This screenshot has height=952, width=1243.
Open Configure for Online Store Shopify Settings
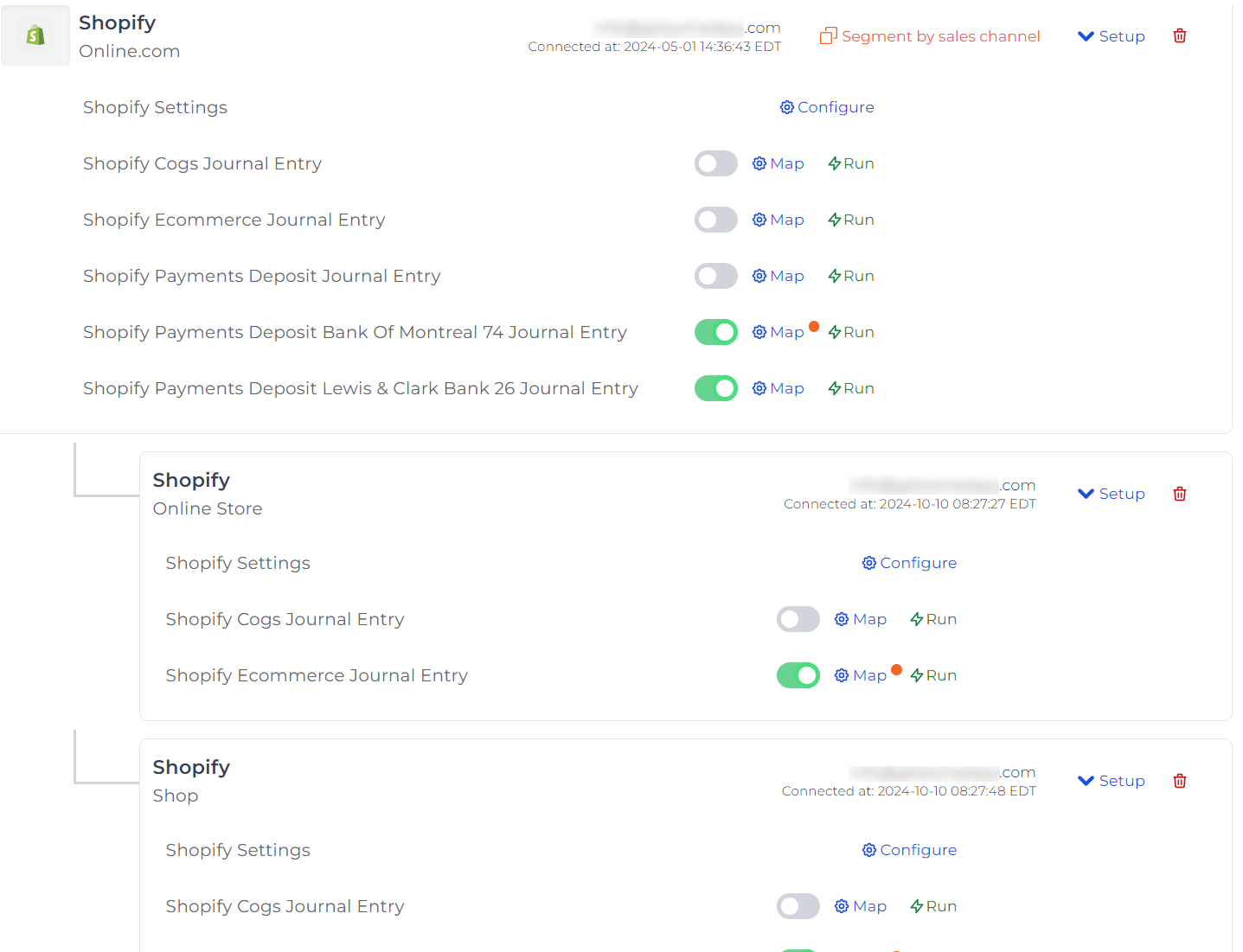909,563
